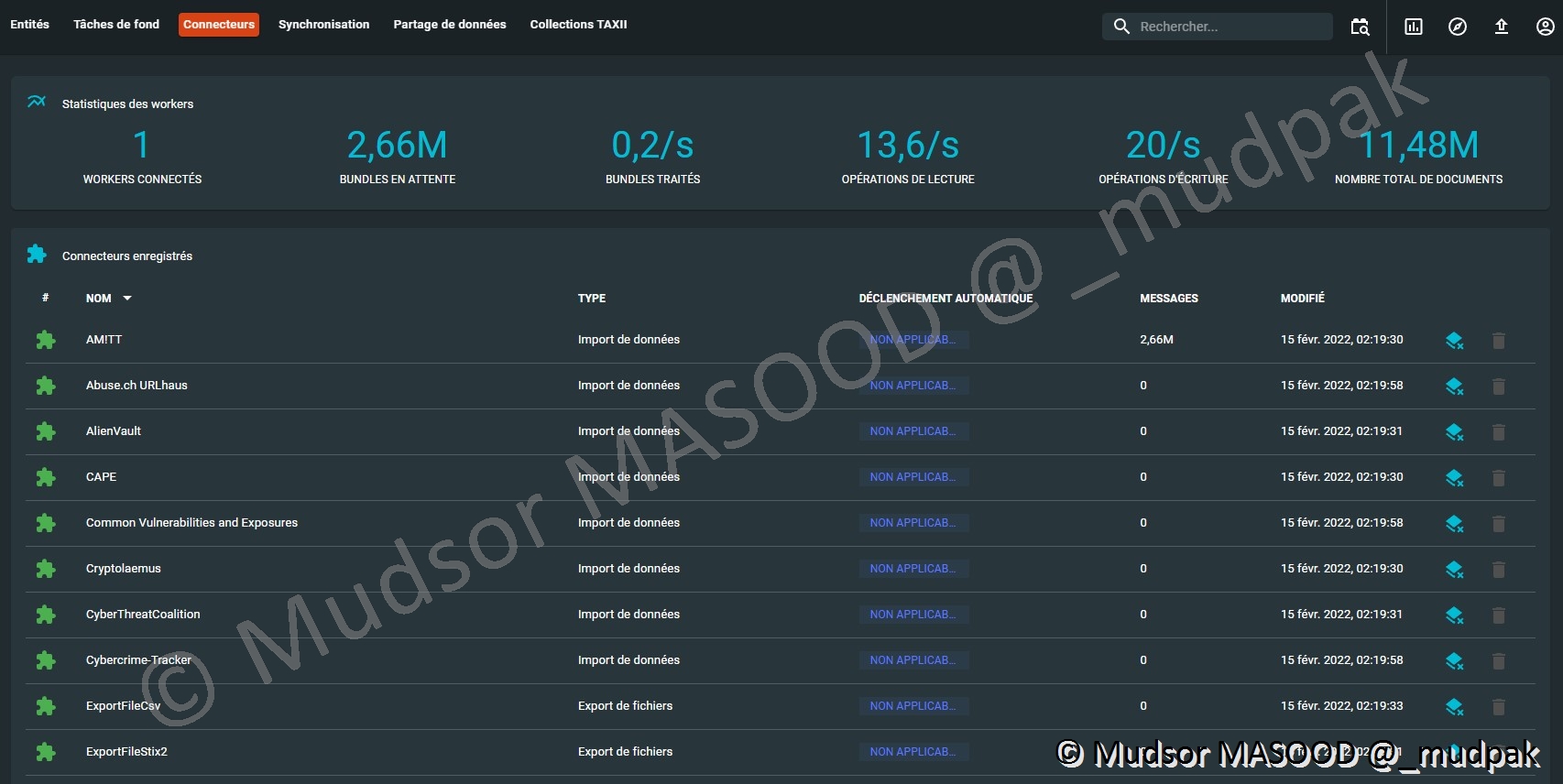Open the user profile account icon
The height and width of the screenshot is (784, 1563).
(1545, 27)
